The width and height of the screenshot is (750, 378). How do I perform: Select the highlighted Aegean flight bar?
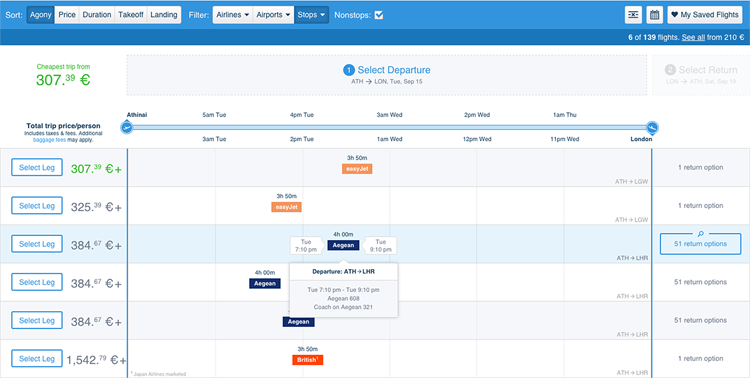click(343, 245)
